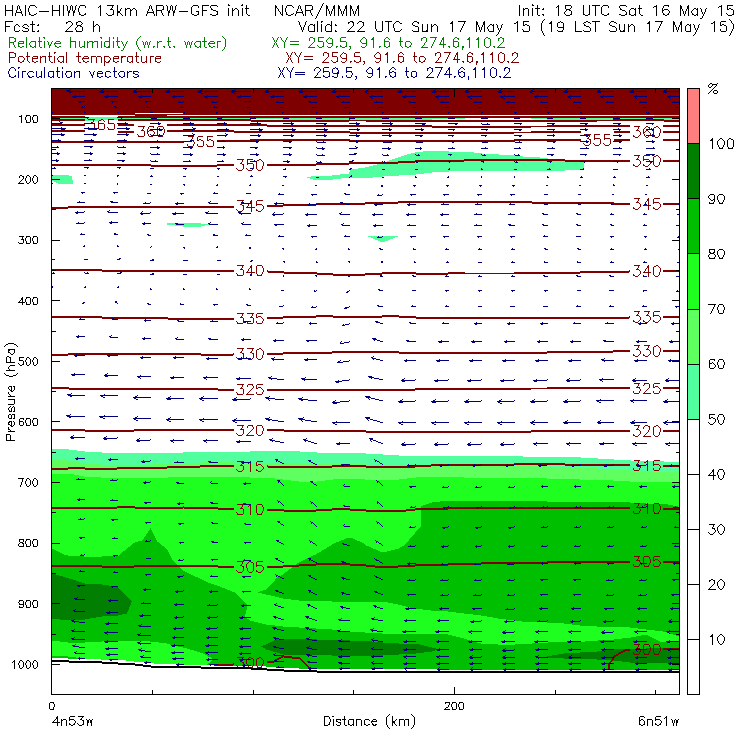Click the '300' pressure axis tick label

coord(28,240)
